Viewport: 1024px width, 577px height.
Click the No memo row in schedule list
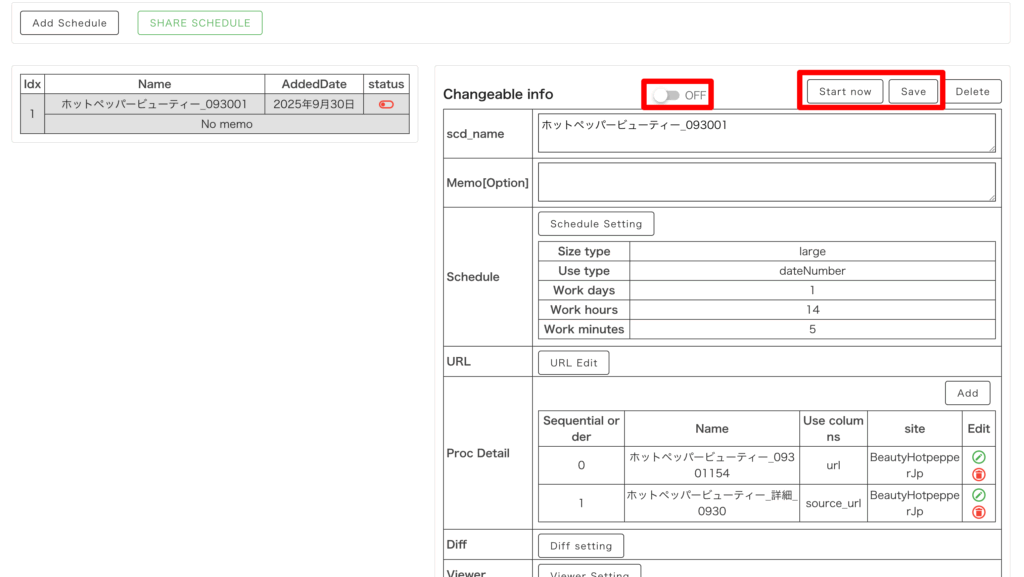(x=226, y=124)
